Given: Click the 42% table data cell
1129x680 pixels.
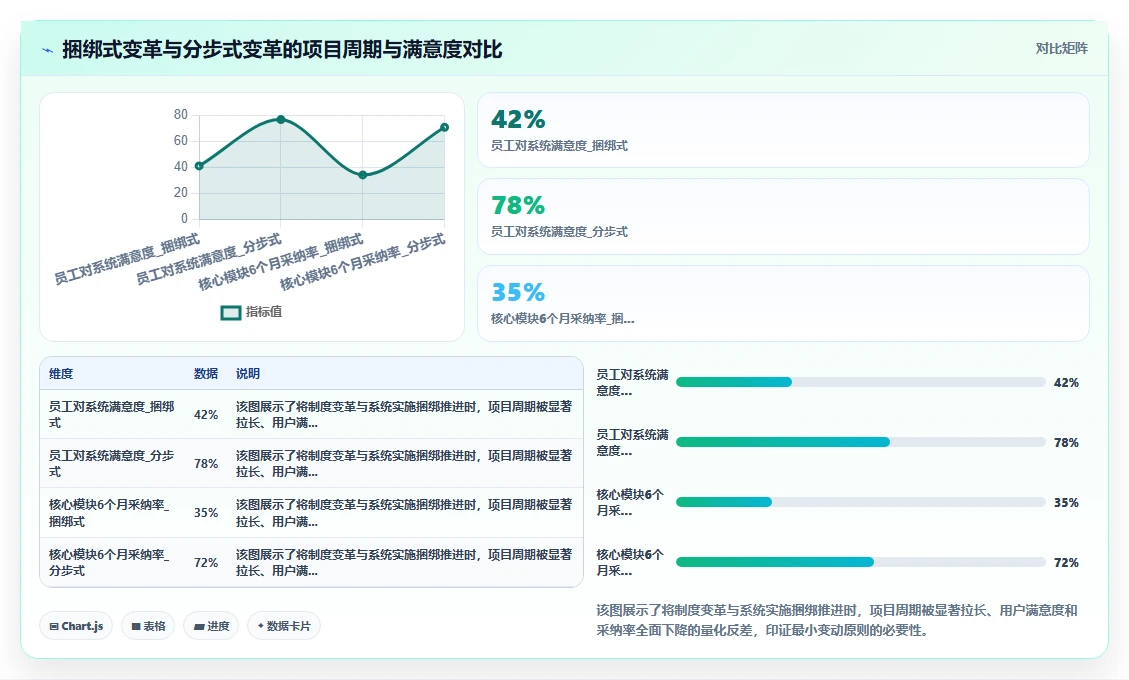Looking at the screenshot, I should click(x=205, y=415).
